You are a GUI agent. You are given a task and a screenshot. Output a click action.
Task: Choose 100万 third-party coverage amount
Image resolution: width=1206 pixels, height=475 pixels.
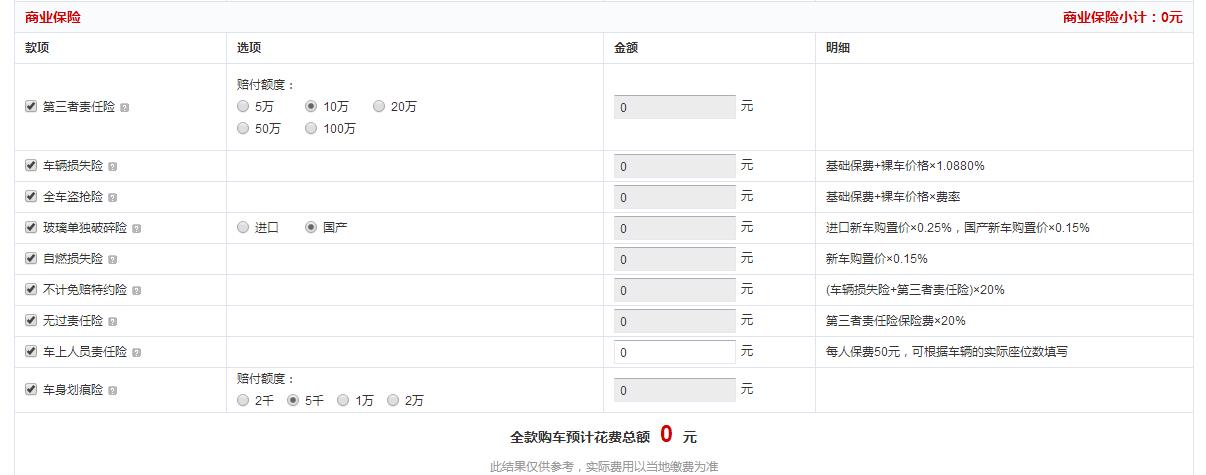(311, 128)
